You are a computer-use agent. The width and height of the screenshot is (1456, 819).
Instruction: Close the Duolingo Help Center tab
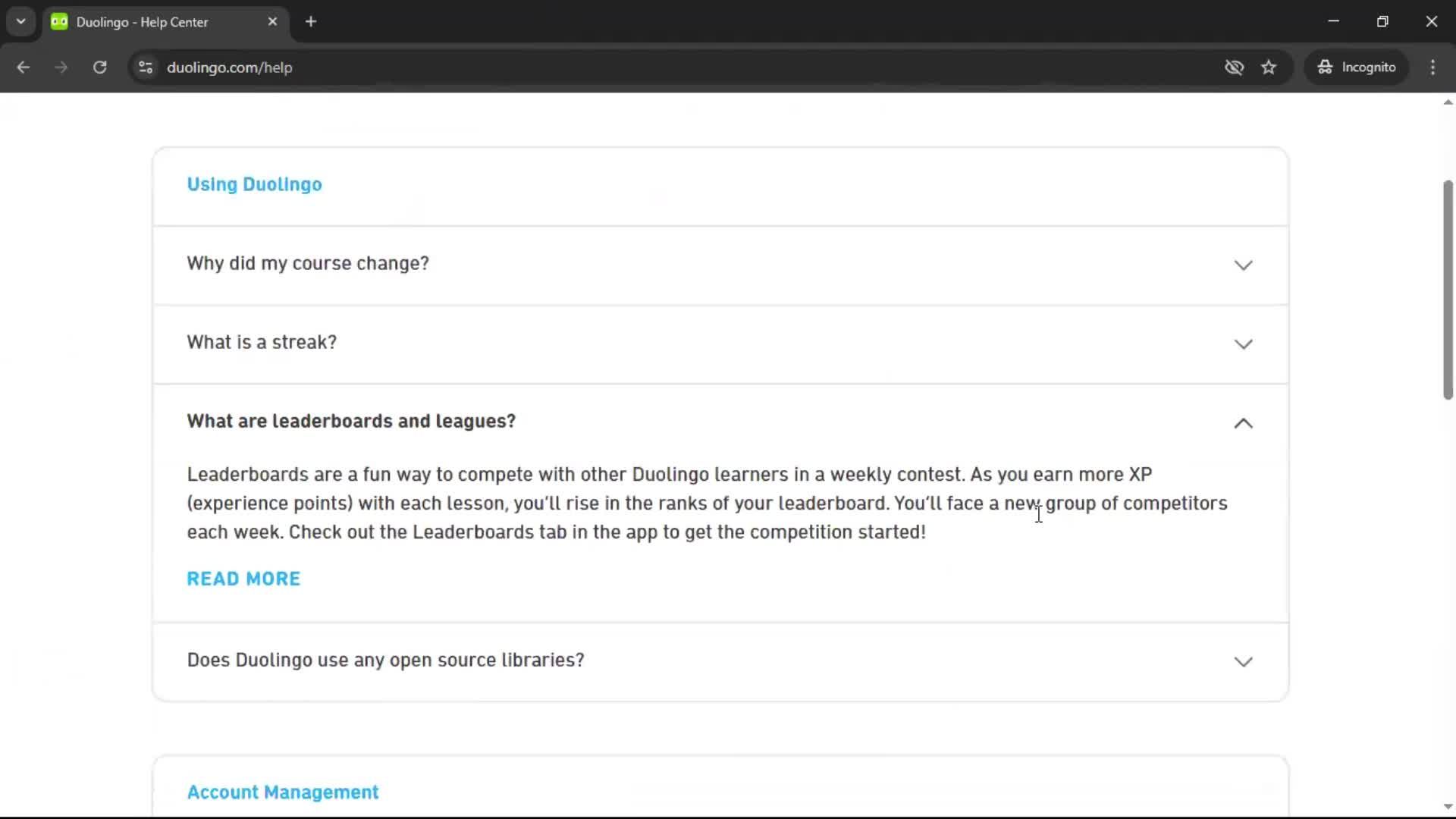tap(272, 22)
